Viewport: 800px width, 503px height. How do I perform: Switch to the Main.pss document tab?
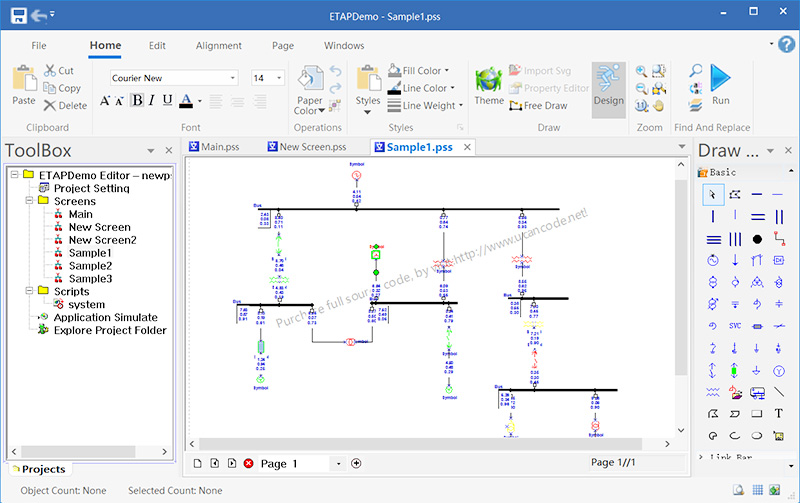coord(214,147)
